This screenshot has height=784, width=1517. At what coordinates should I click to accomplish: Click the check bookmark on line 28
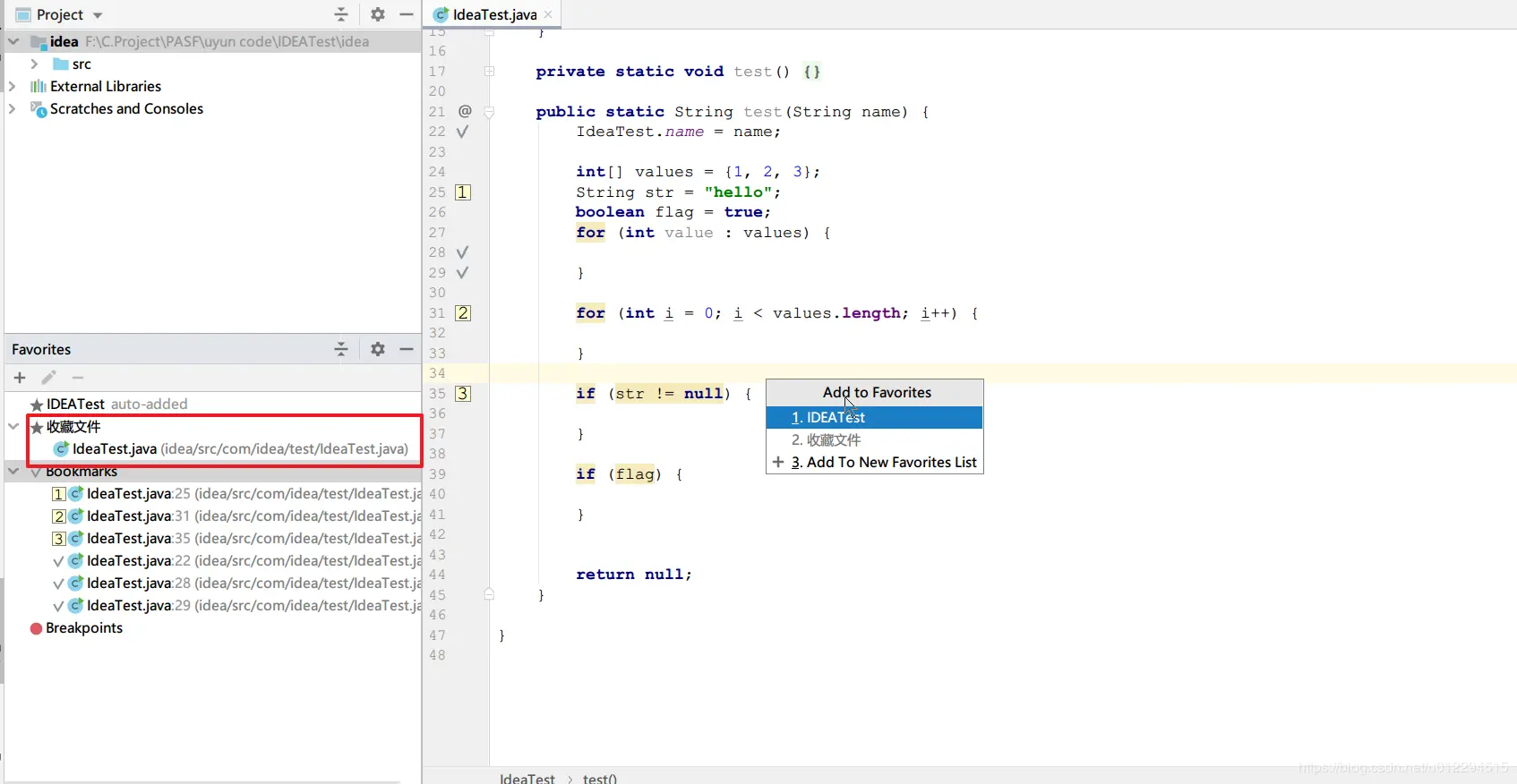pyautogui.click(x=463, y=252)
